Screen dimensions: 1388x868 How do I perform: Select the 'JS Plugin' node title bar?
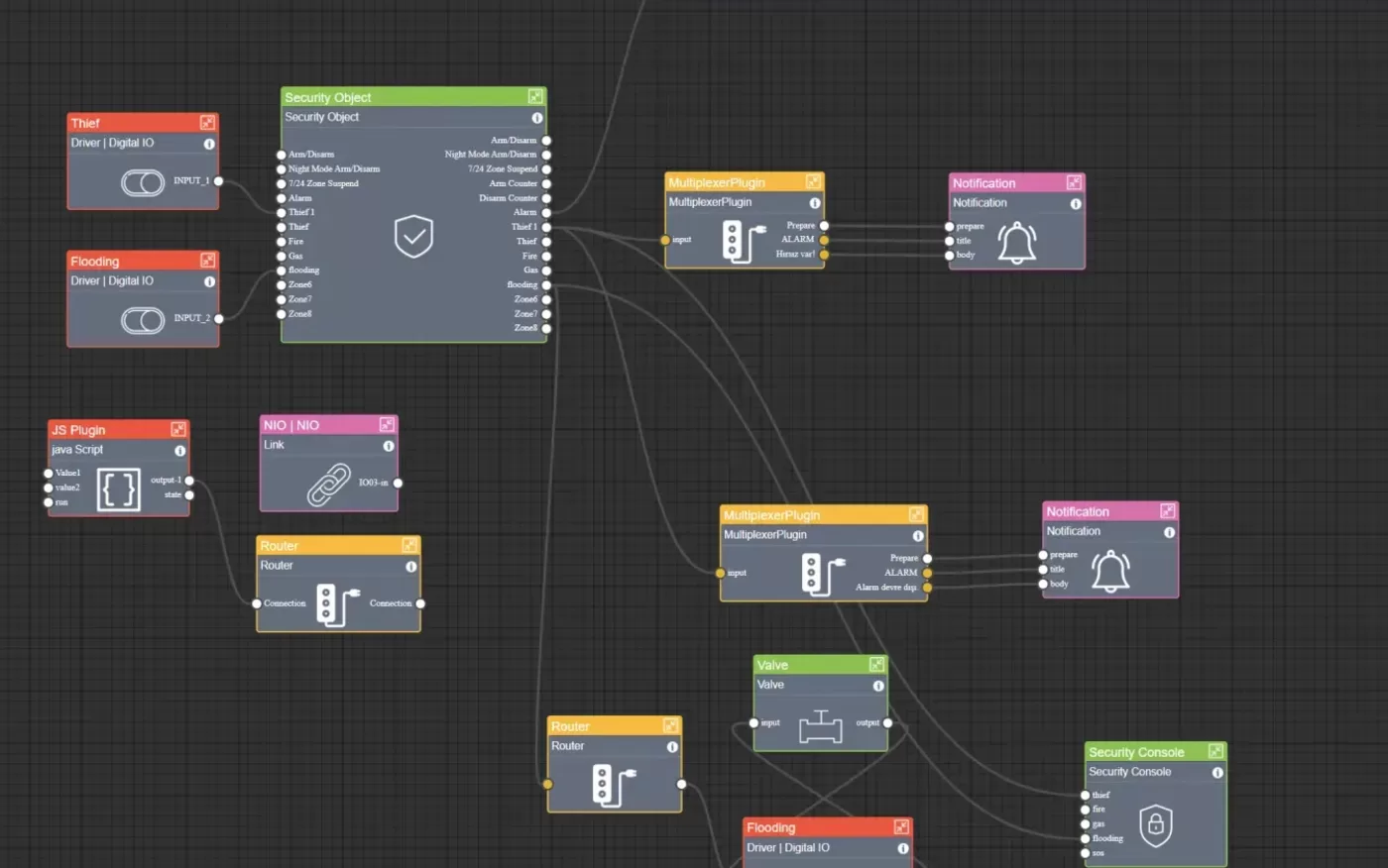pos(118,429)
